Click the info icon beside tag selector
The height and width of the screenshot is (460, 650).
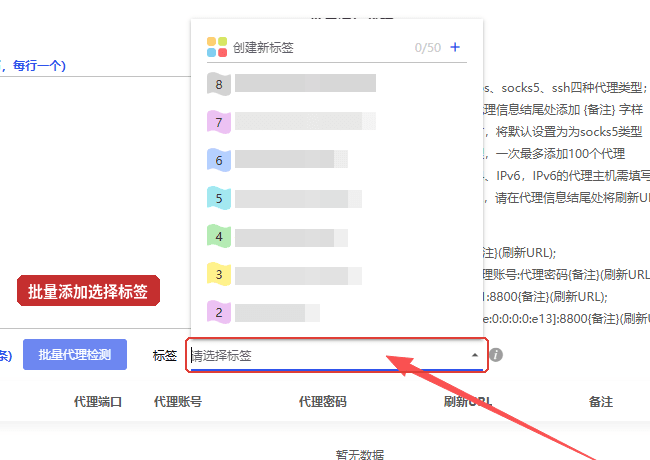pos(496,355)
